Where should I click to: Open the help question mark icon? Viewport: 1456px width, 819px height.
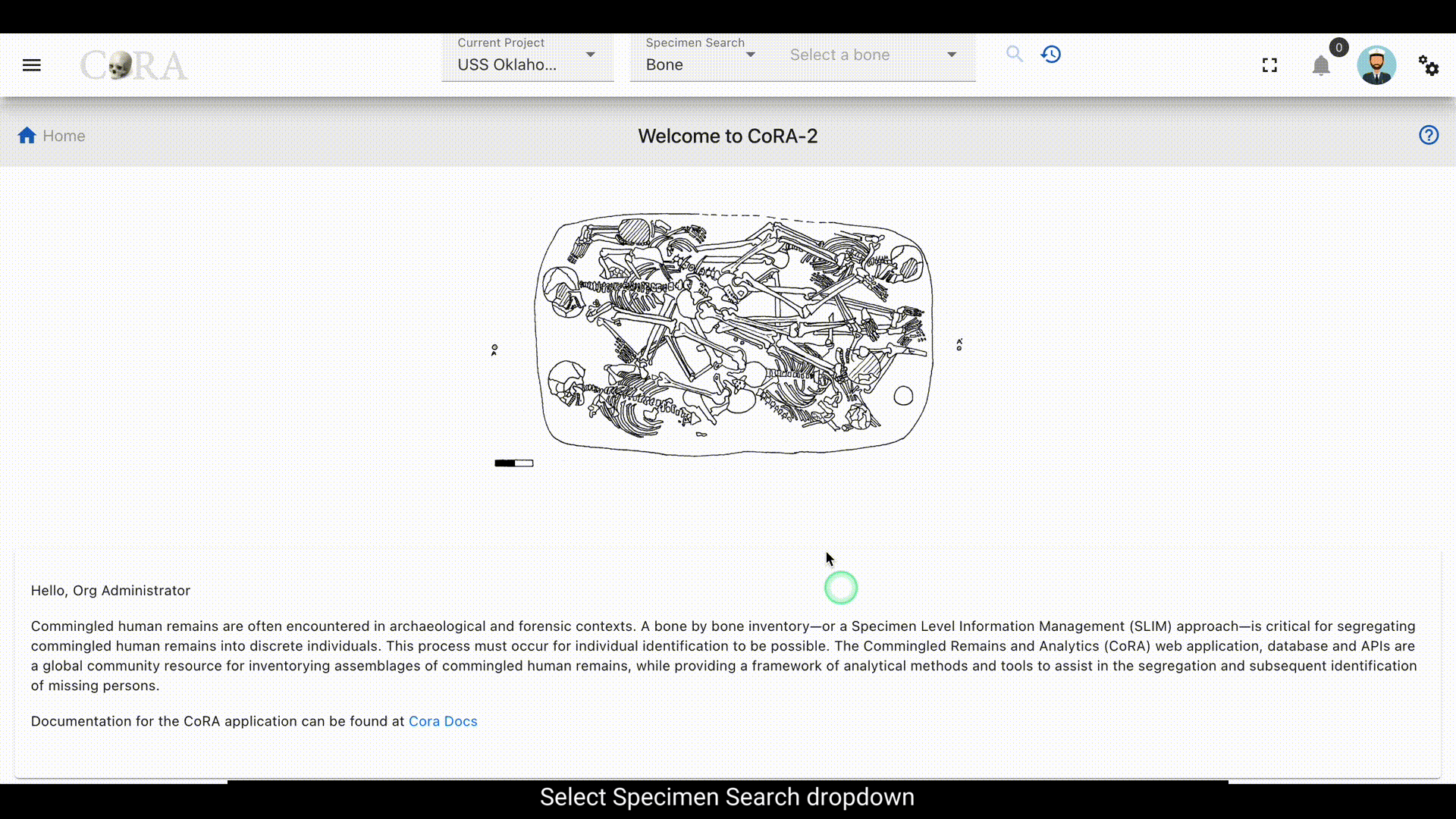point(1429,135)
